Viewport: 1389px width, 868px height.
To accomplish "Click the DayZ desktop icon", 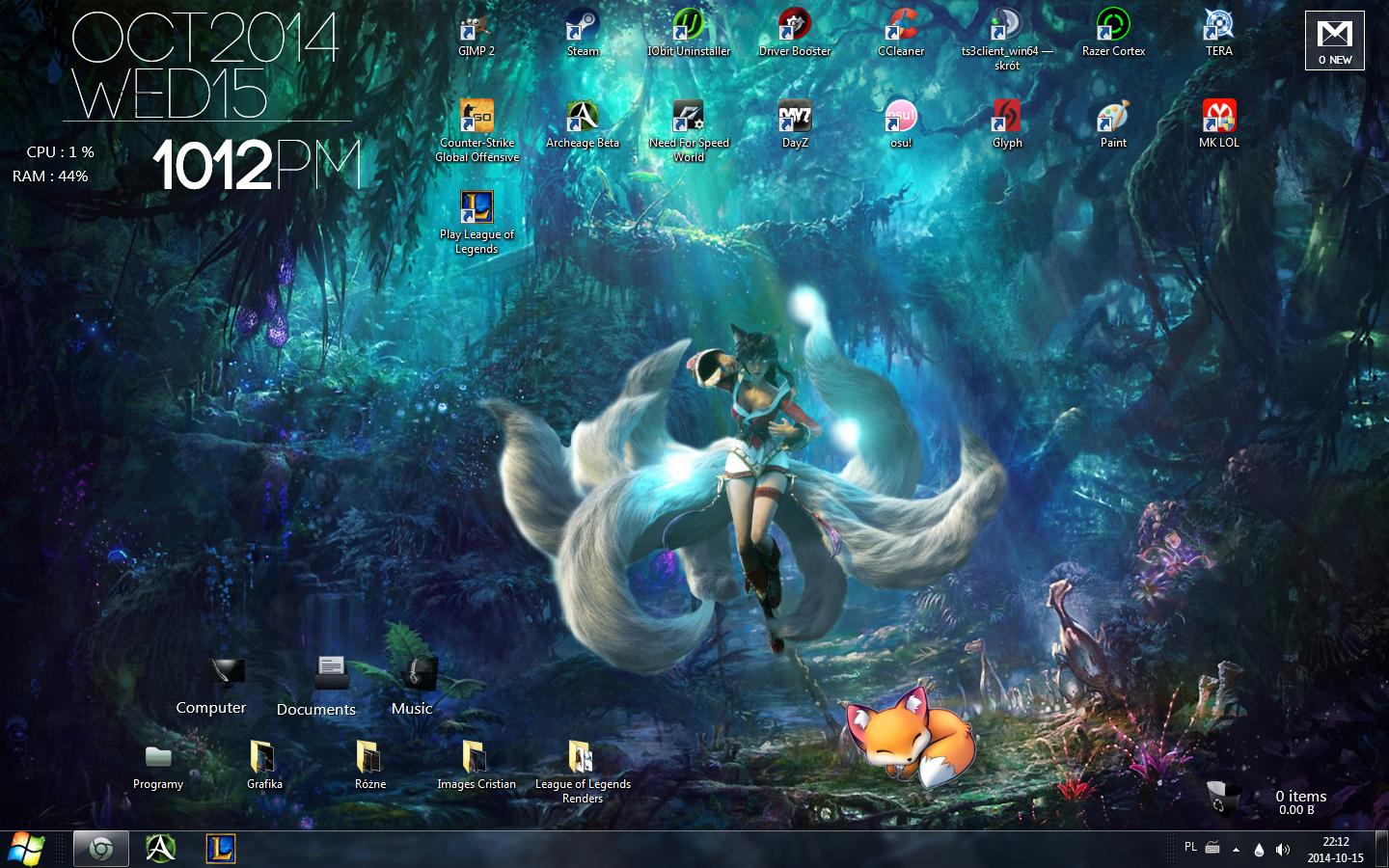I will [x=795, y=124].
